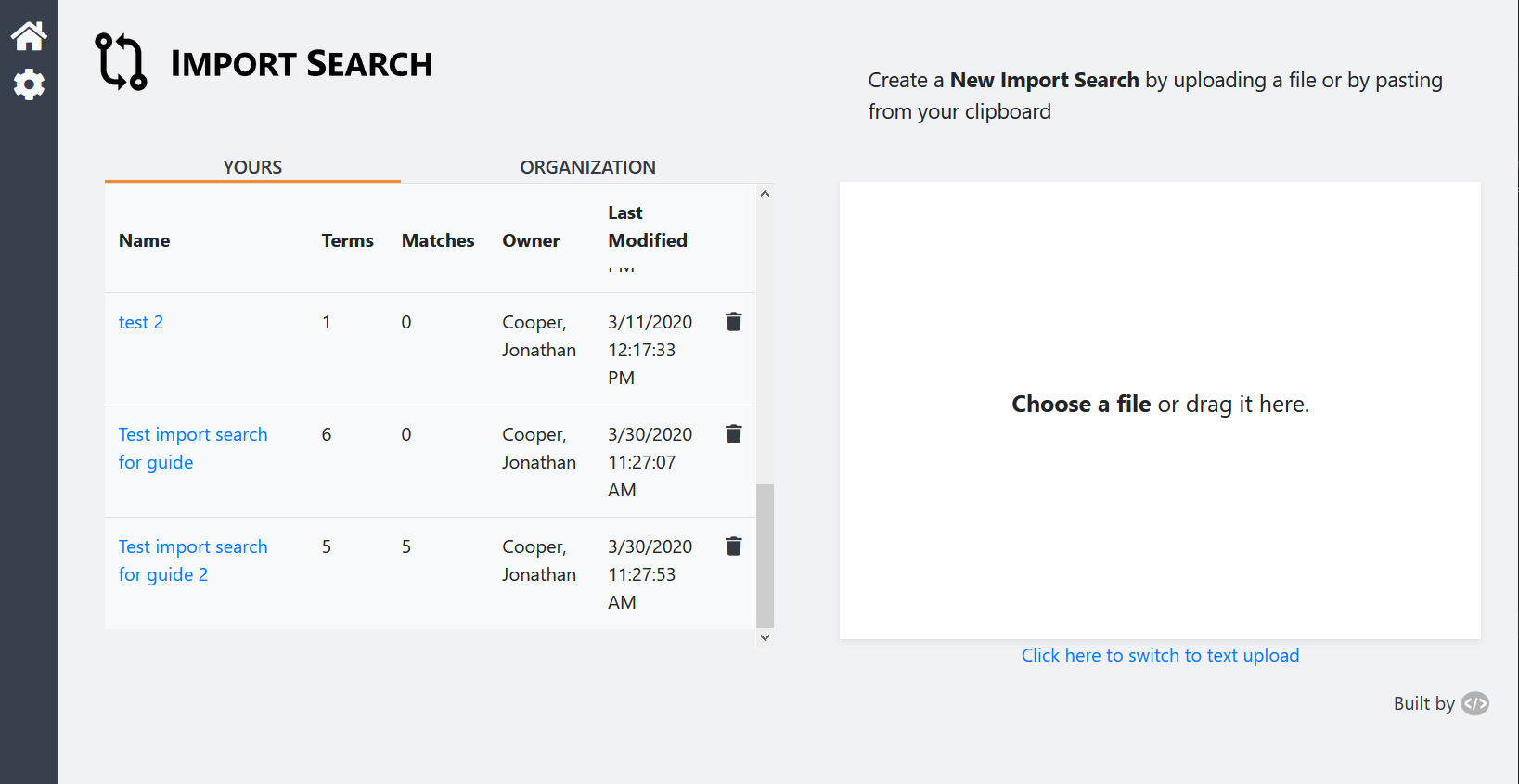Go to Home via sidebar house icon
The width and height of the screenshot is (1519, 784).
pyautogui.click(x=29, y=36)
